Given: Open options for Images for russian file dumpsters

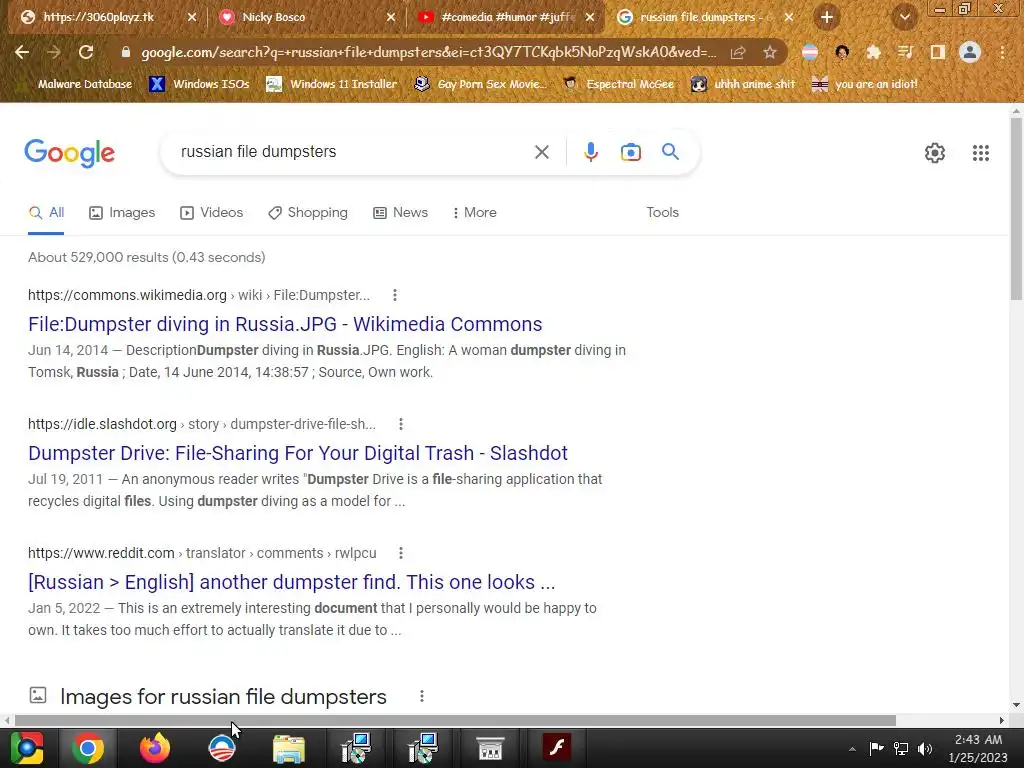Looking at the screenshot, I should coord(422,696).
